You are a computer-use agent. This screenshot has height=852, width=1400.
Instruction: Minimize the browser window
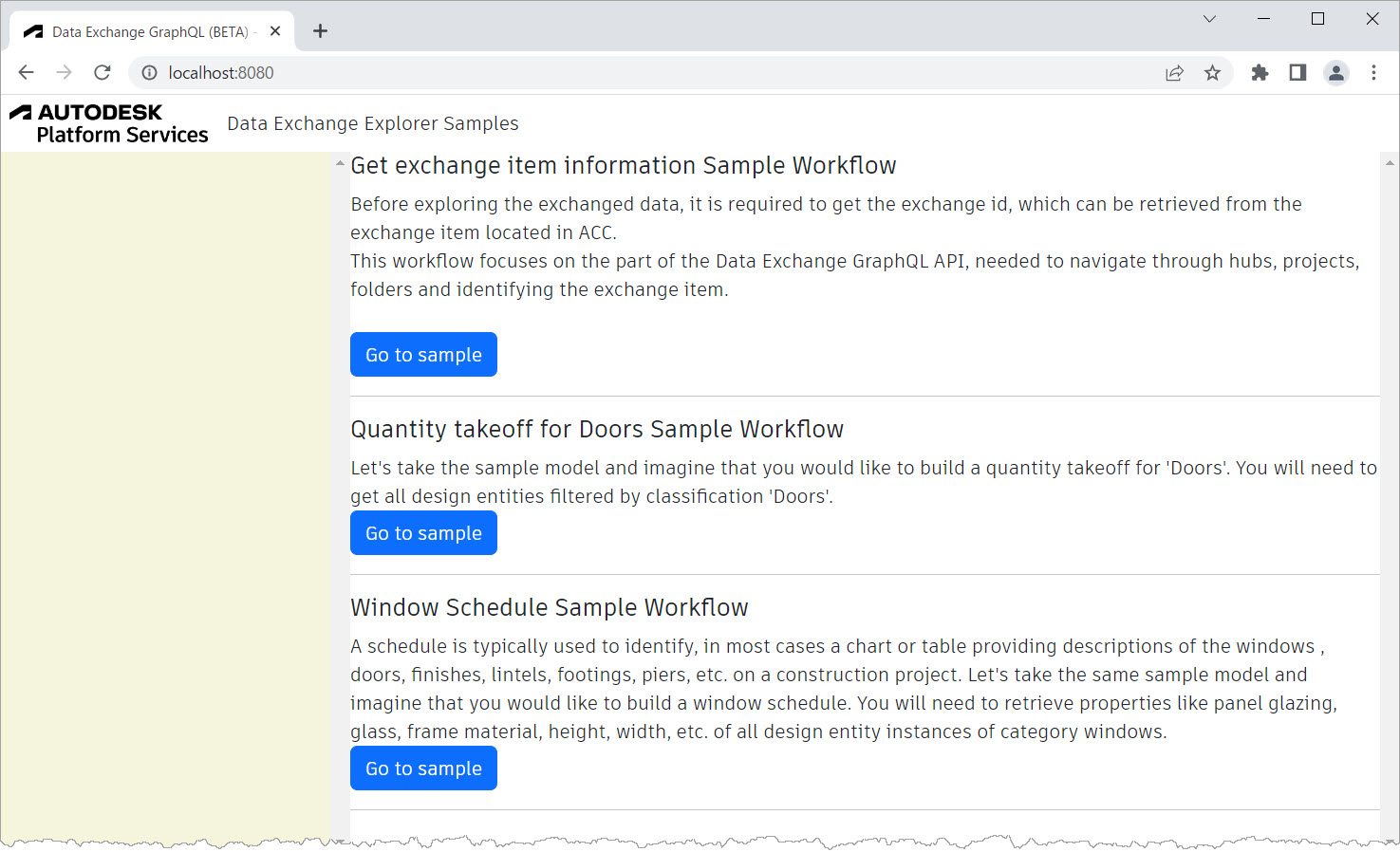coord(1263,19)
